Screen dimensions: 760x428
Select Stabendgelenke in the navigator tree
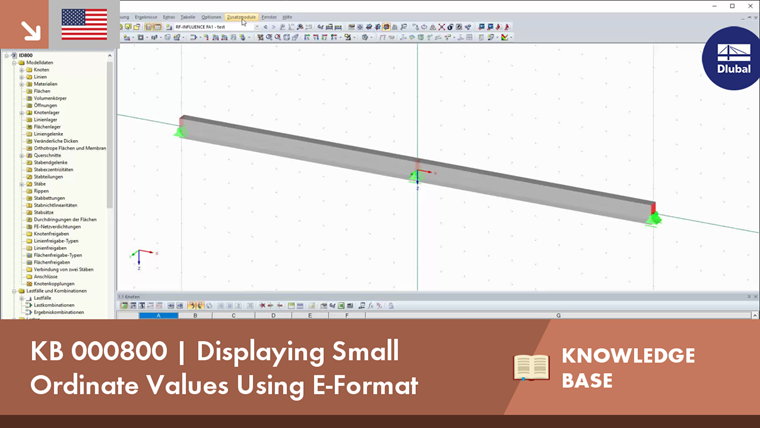50,162
